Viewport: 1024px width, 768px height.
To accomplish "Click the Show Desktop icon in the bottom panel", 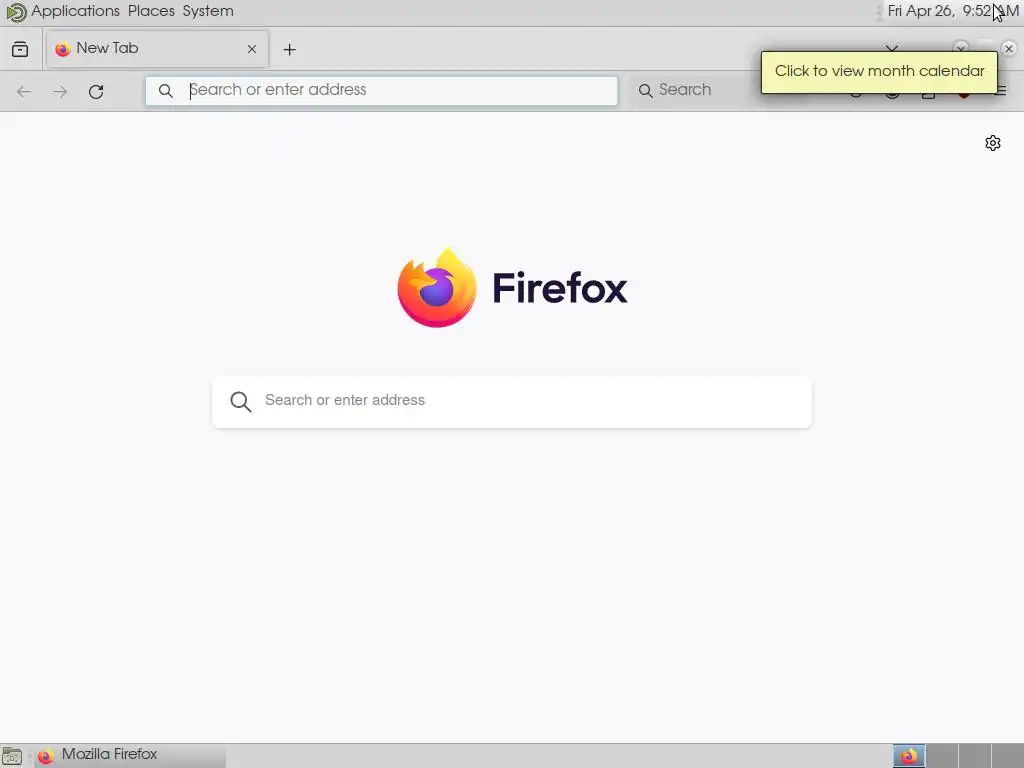I will coord(12,756).
